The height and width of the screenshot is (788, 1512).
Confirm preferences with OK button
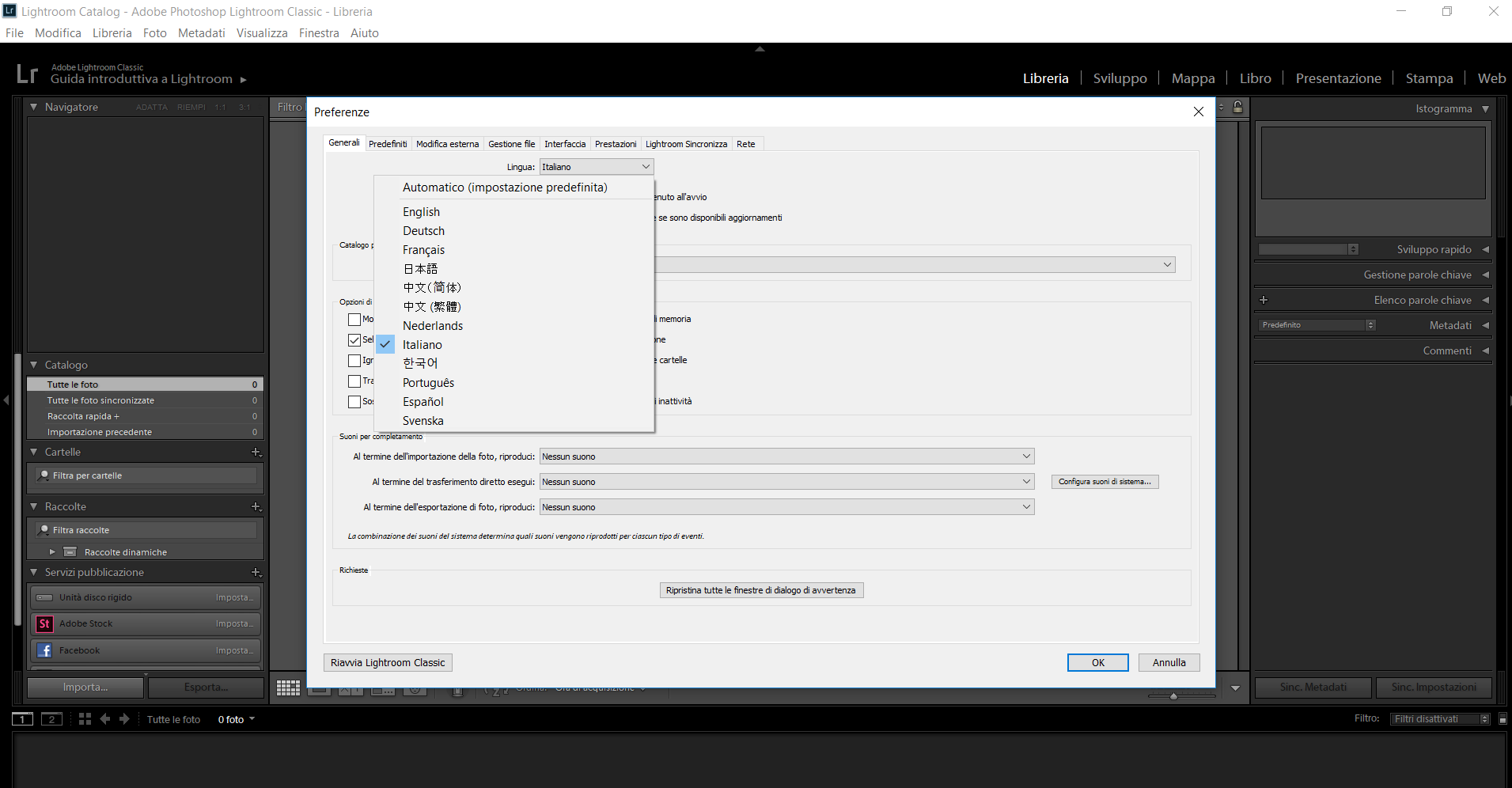coord(1098,663)
